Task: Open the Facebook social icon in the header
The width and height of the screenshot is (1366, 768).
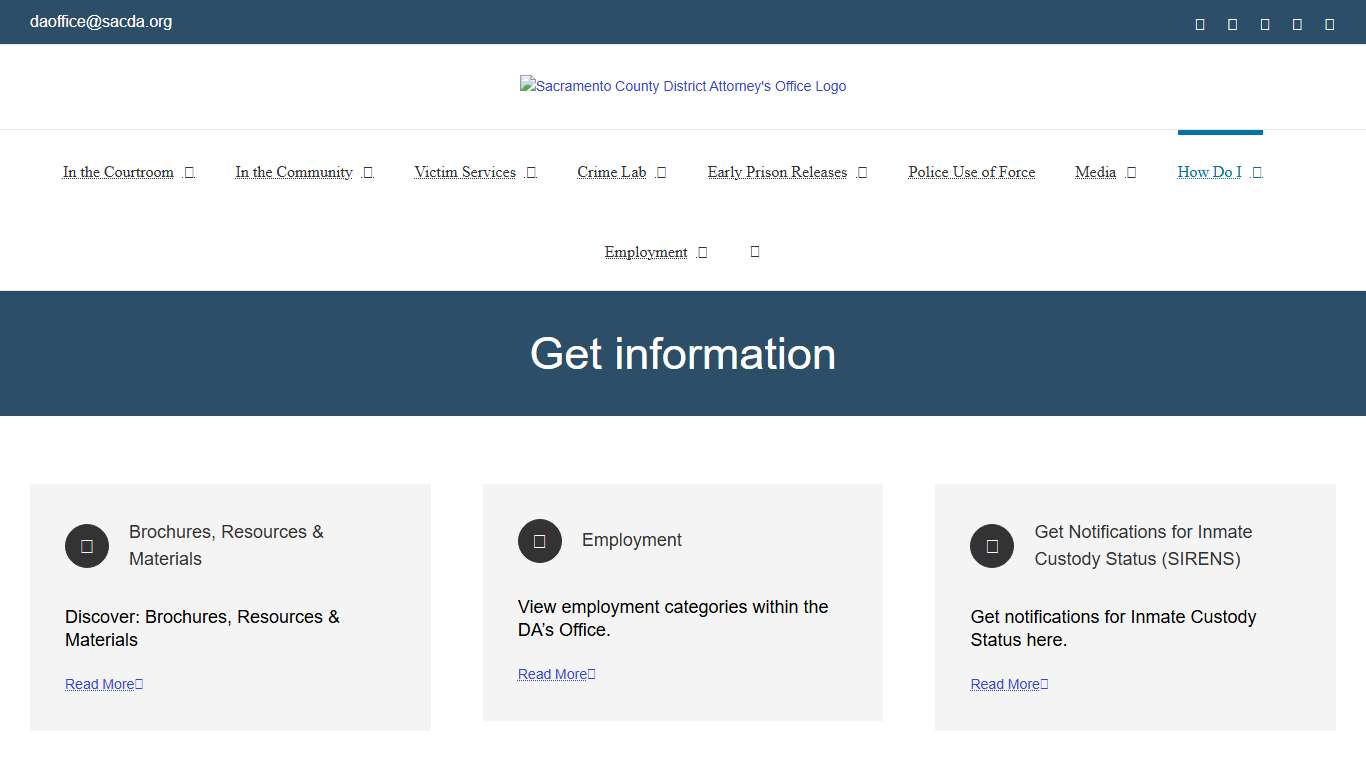Action: [1199, 22]
